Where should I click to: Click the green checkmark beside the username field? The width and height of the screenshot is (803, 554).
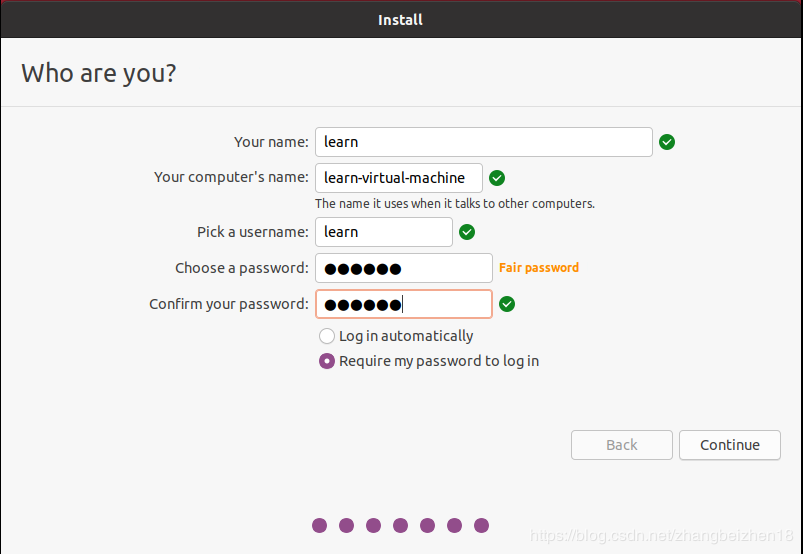click(x=467, y=232)
